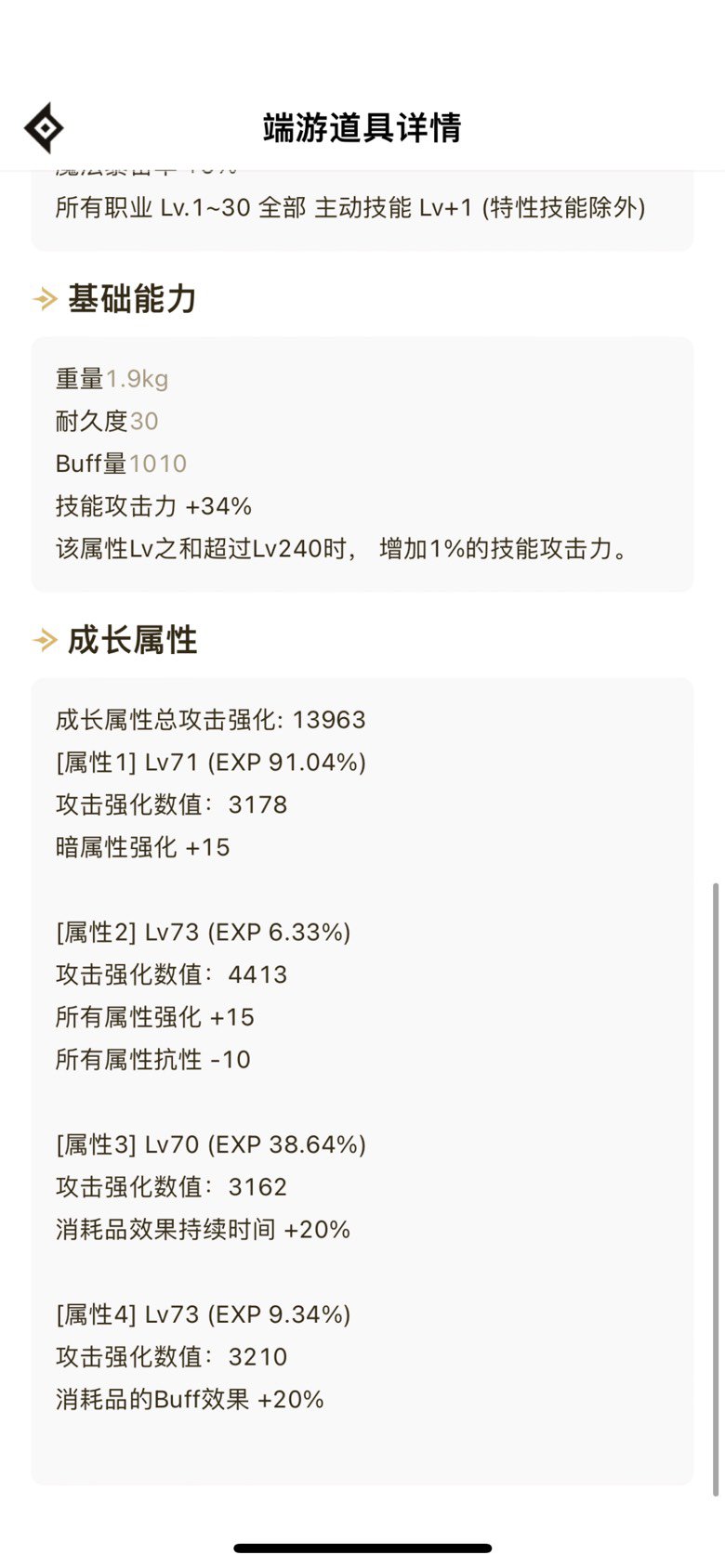
Task: Tap the Buff量 1010 line
Action: point(121,464)
